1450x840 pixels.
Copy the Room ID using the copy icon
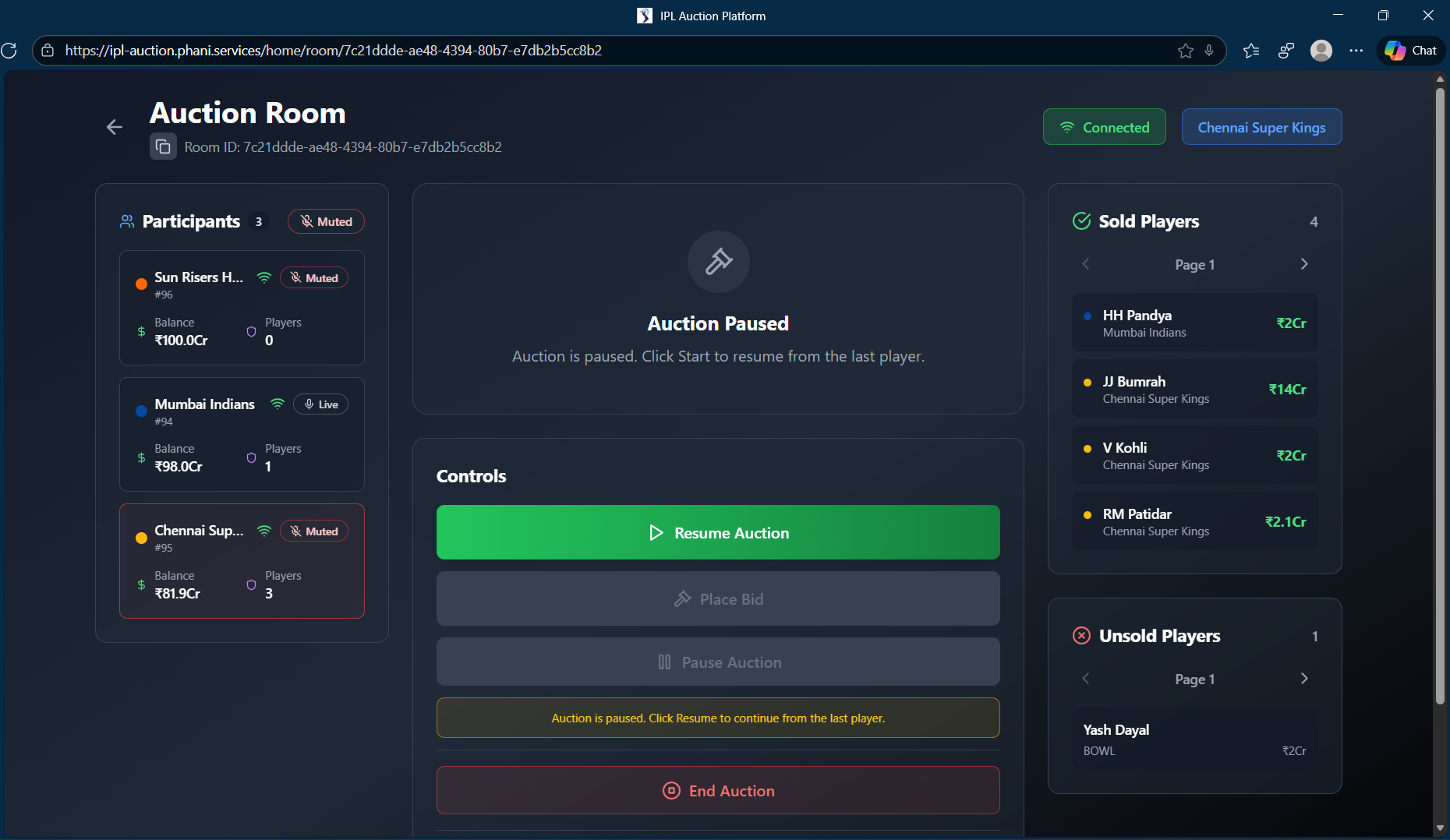[163, 146]
